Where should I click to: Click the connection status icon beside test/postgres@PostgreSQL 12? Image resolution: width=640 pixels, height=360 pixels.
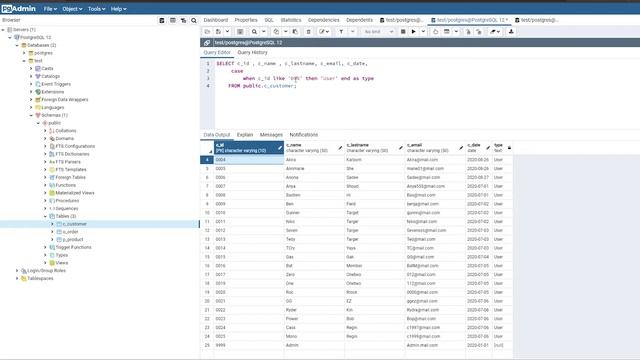click(207, 42)
